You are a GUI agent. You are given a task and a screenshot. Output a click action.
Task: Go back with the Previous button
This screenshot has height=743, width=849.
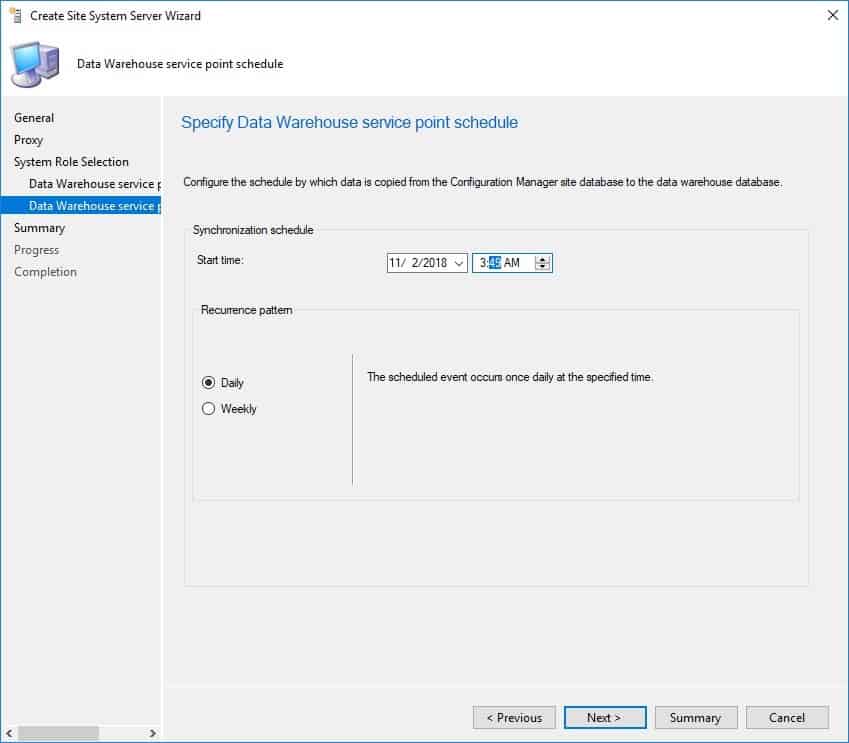(x=514, y=717)
